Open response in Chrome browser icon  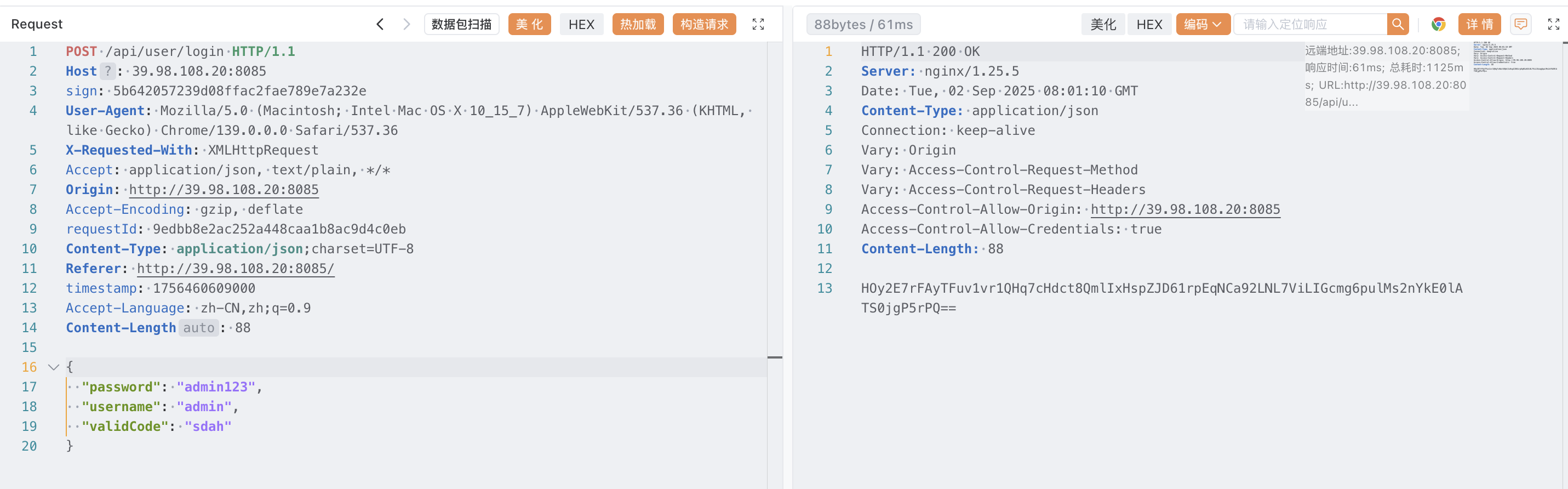tap(1438, 24)
